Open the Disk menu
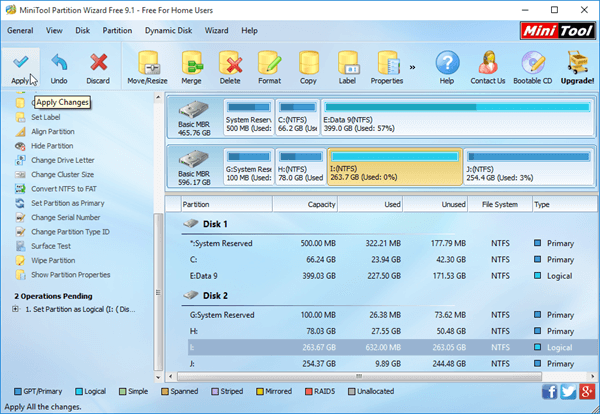This screenshot has height=414, width=600. (83, 31)
